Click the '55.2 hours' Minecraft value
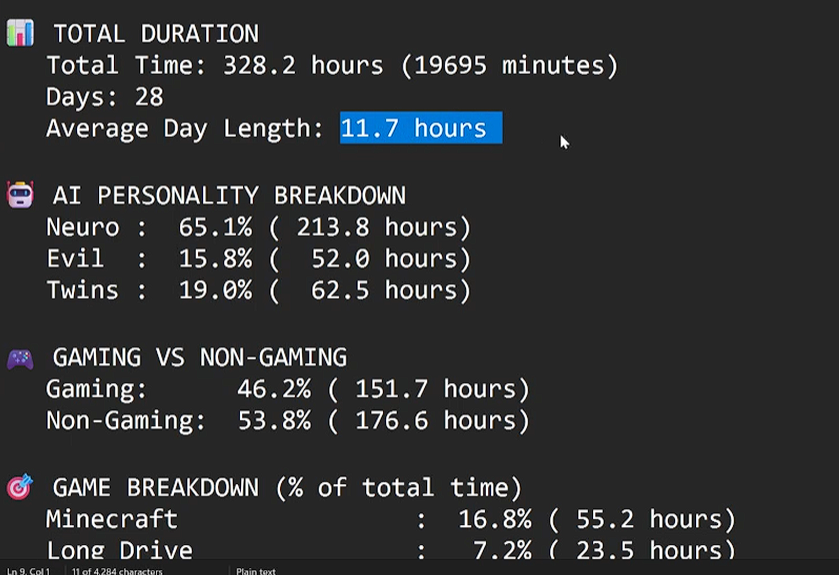The image size is (839, 575). pyautogui.click(x=650, y=519)
